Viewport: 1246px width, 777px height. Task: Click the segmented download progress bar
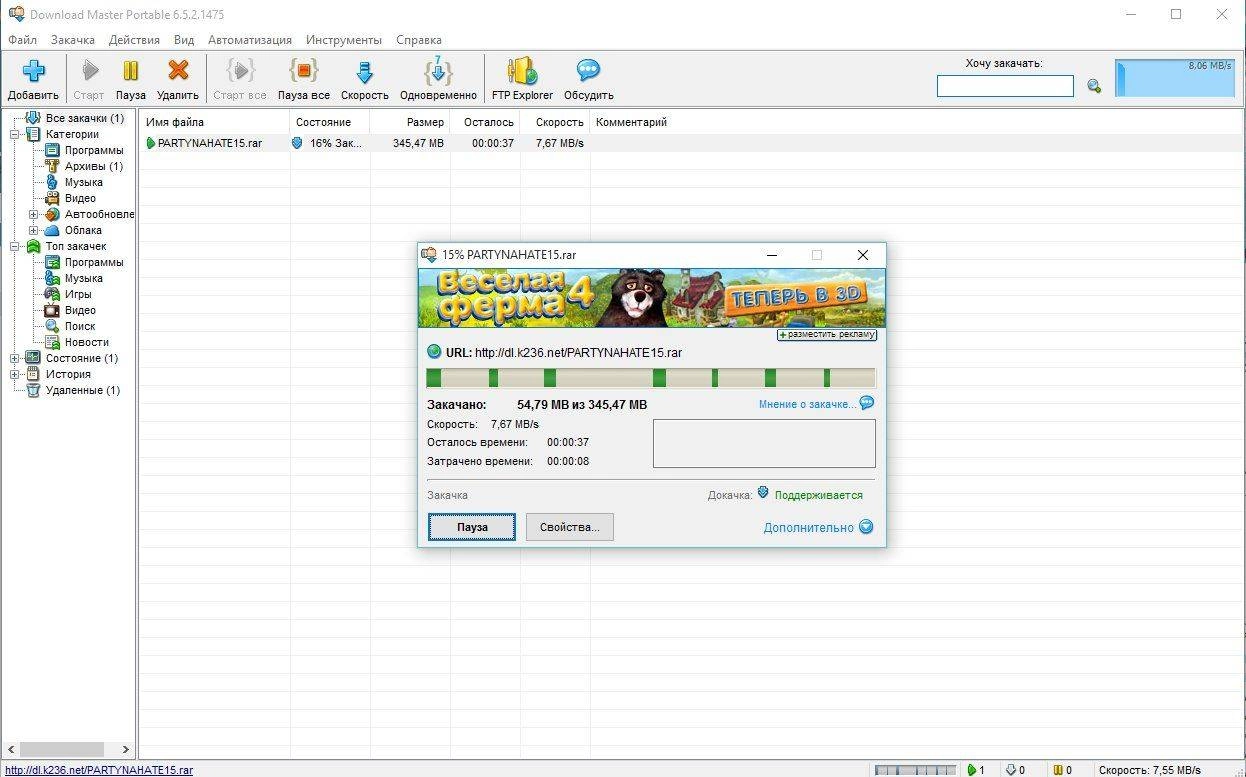pyautogui.click(x=651, y=378)
